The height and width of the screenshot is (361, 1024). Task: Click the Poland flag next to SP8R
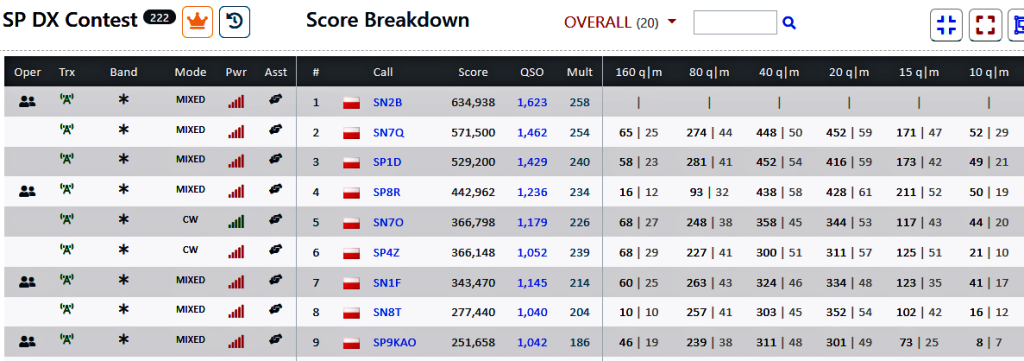click(352, 193)
